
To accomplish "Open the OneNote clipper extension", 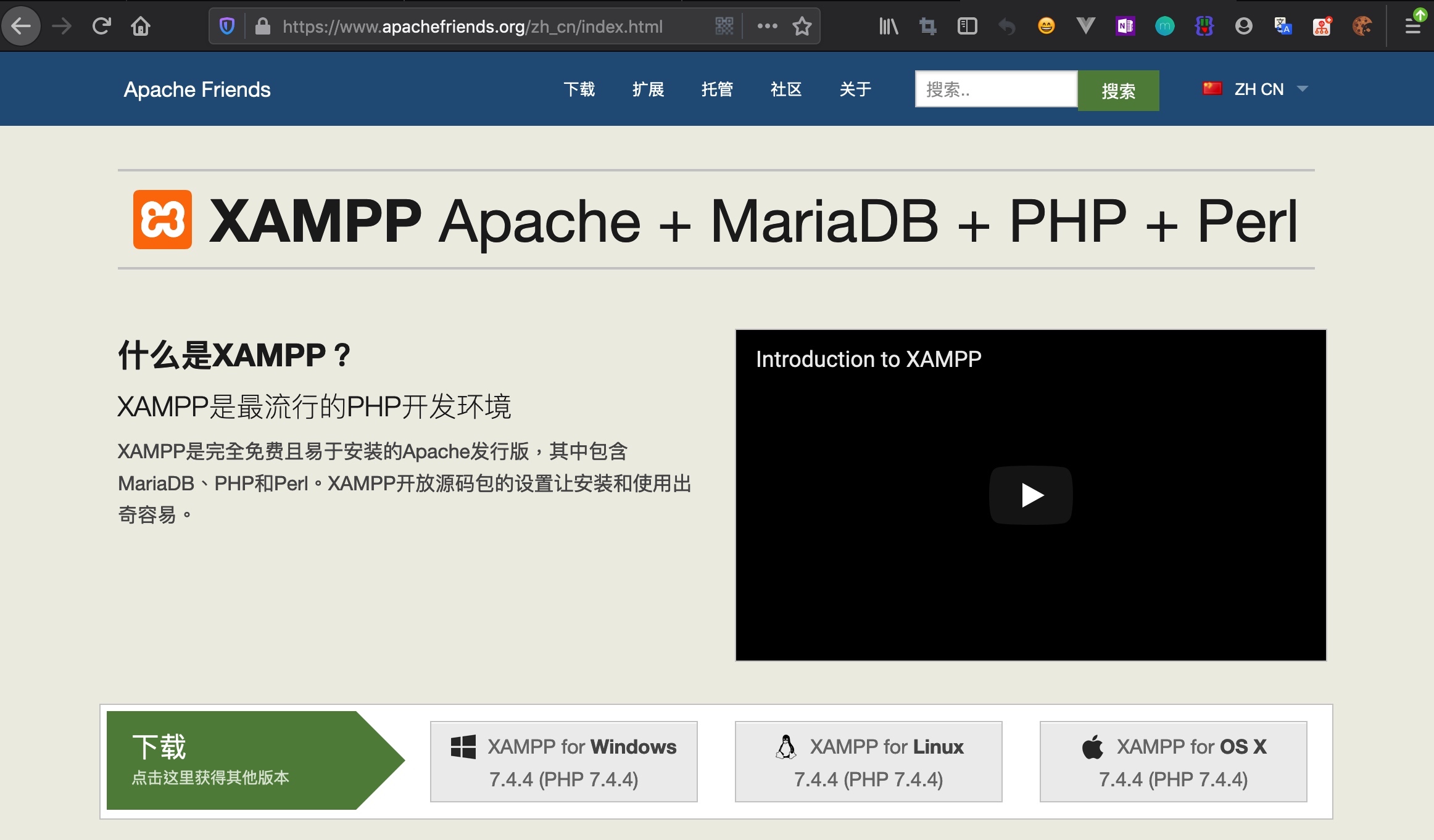I will click(x=1125, y=26).
